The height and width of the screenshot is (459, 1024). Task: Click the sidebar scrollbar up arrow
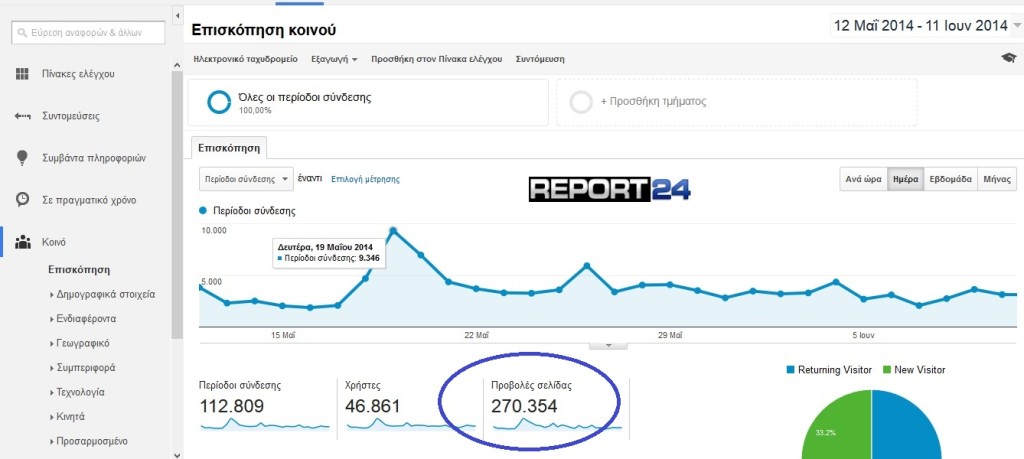coord(177,65)
